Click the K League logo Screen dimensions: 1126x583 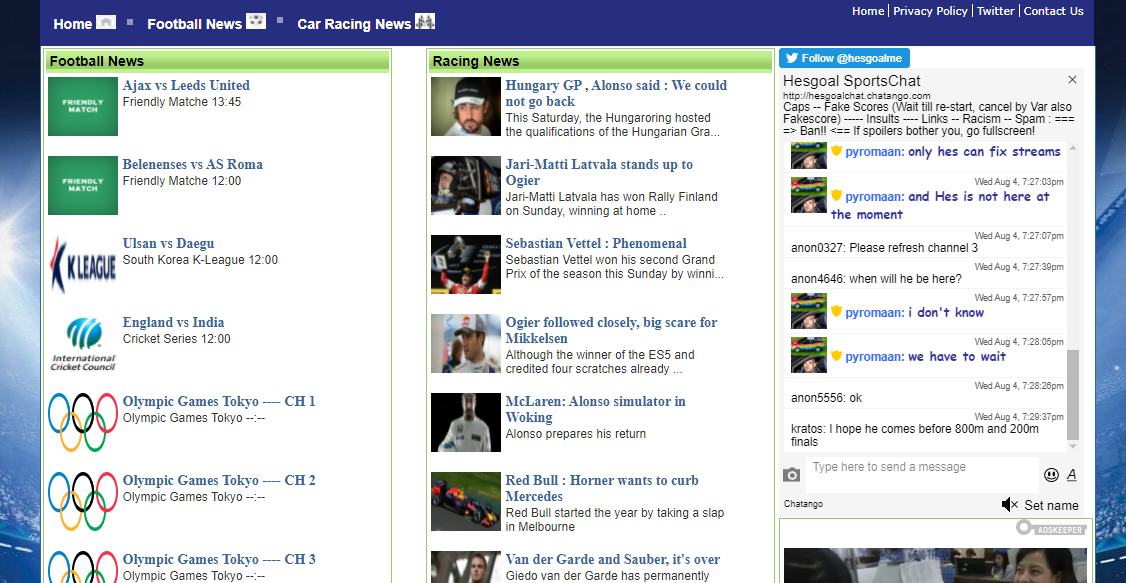pos(83,264)
